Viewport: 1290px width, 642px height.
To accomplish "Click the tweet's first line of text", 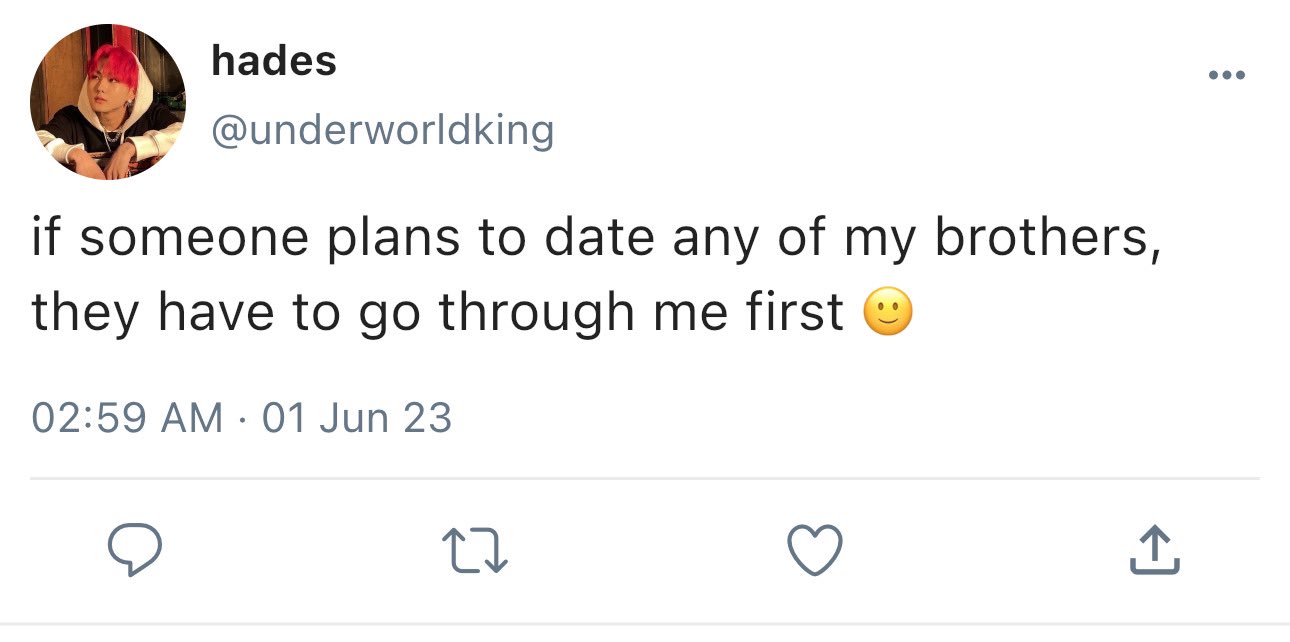I will (596, 241).
